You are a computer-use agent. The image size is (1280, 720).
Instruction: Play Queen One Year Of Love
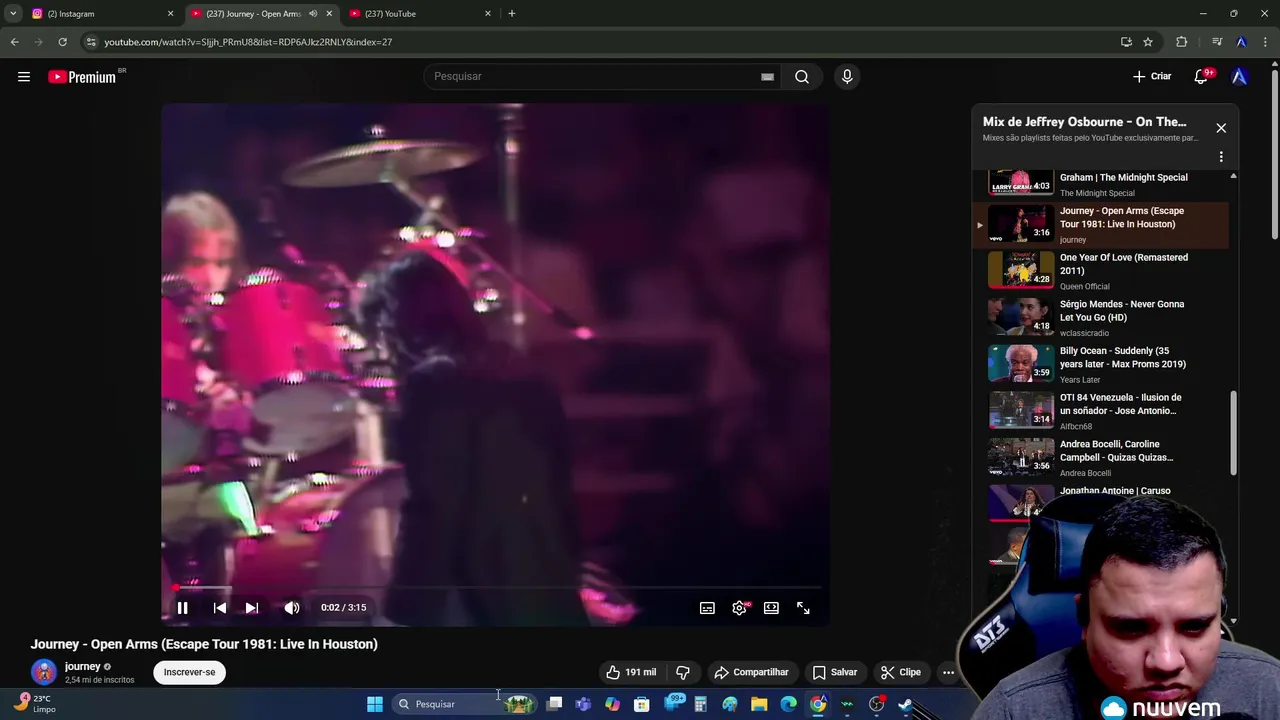click(1100, 270)
